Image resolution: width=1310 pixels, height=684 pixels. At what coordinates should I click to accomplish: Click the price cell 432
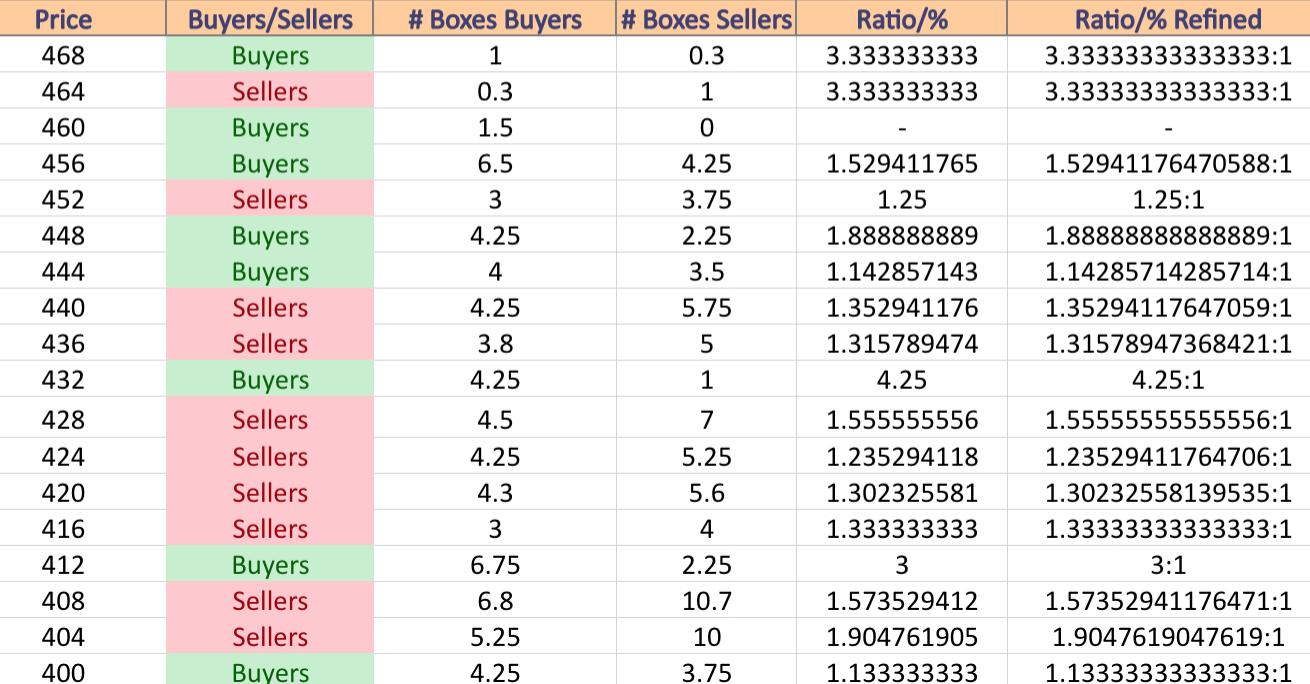point(63,380)
